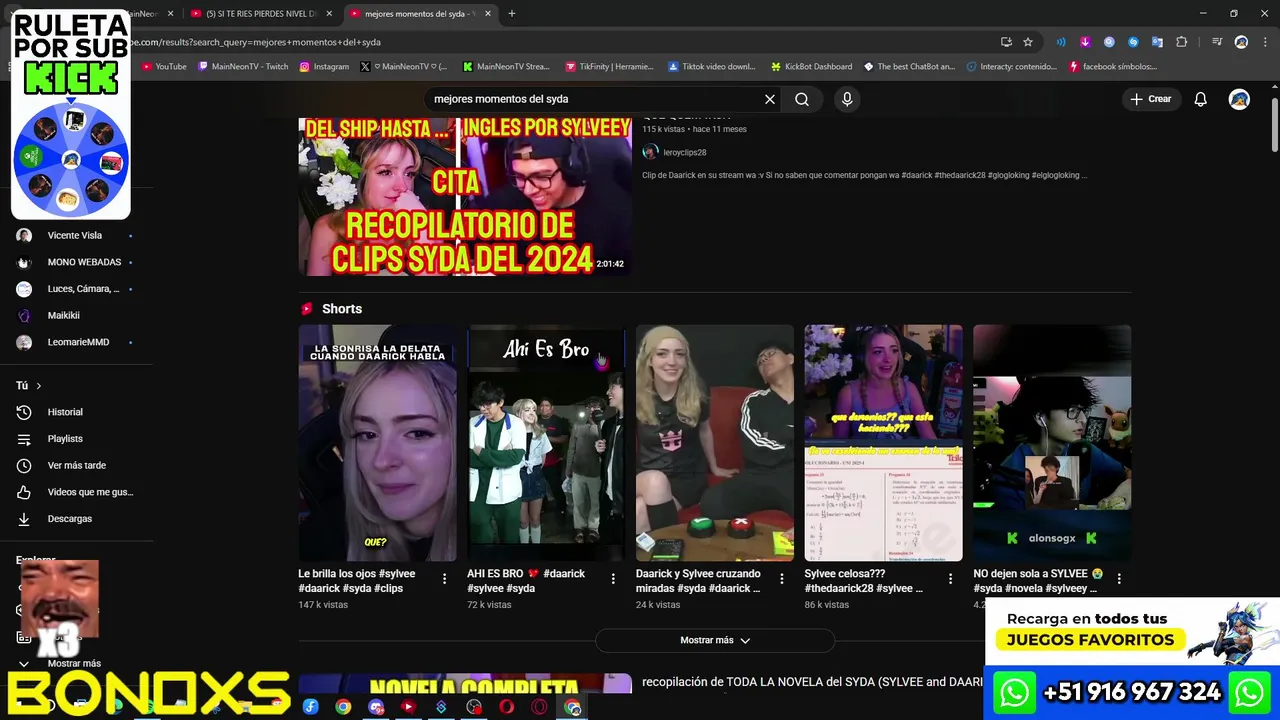Open 'Videos que me gustan' in sidebar
The height and width of the screenshot is (720, 1280).
point(77,492)
